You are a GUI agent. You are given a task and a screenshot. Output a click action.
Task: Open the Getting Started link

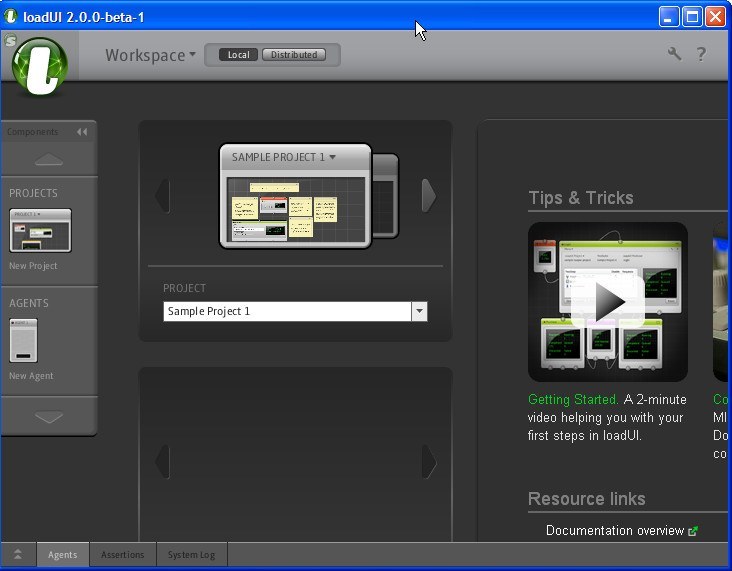point(573,400)
